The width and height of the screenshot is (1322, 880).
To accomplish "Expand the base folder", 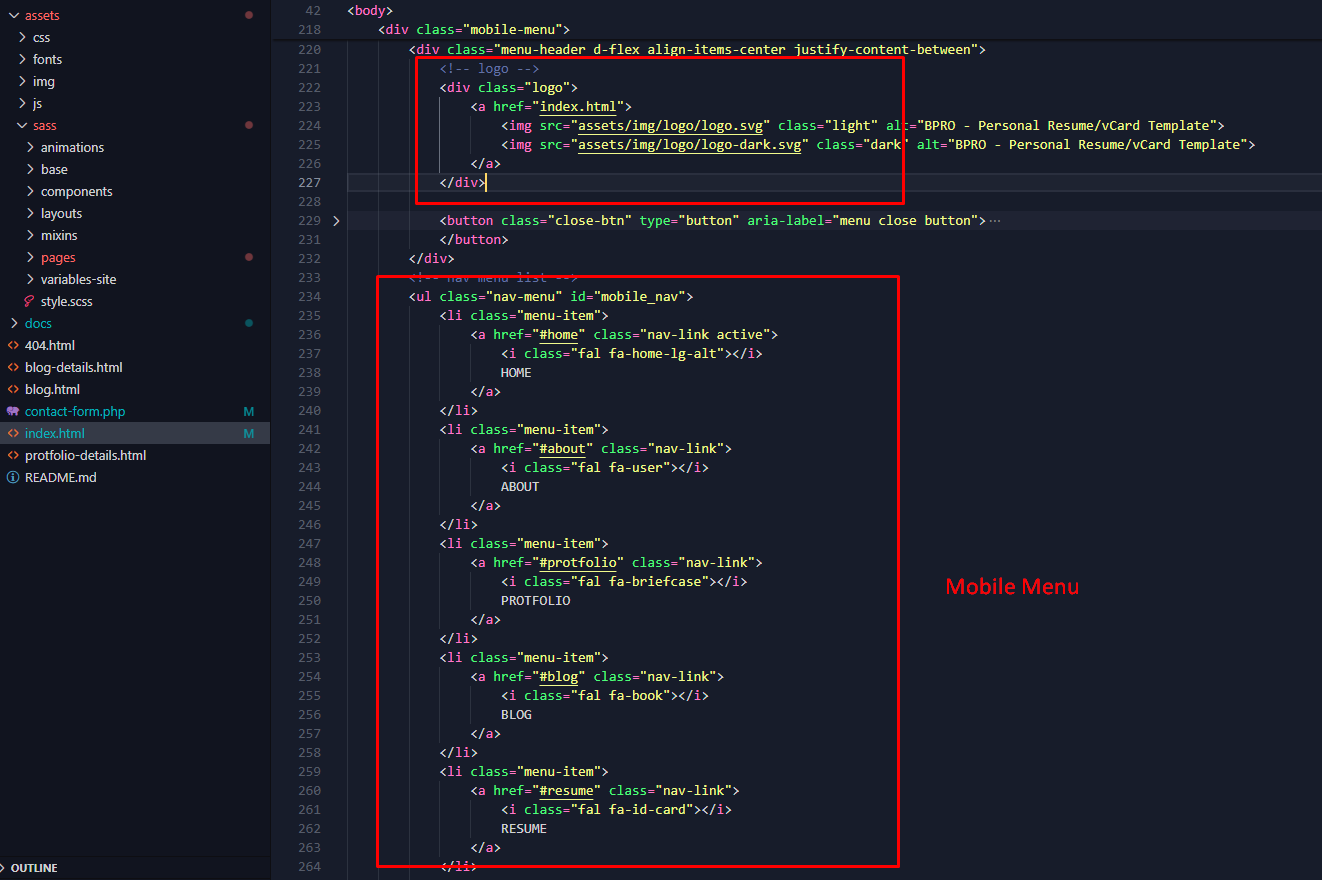I will (x=31, y=169).
